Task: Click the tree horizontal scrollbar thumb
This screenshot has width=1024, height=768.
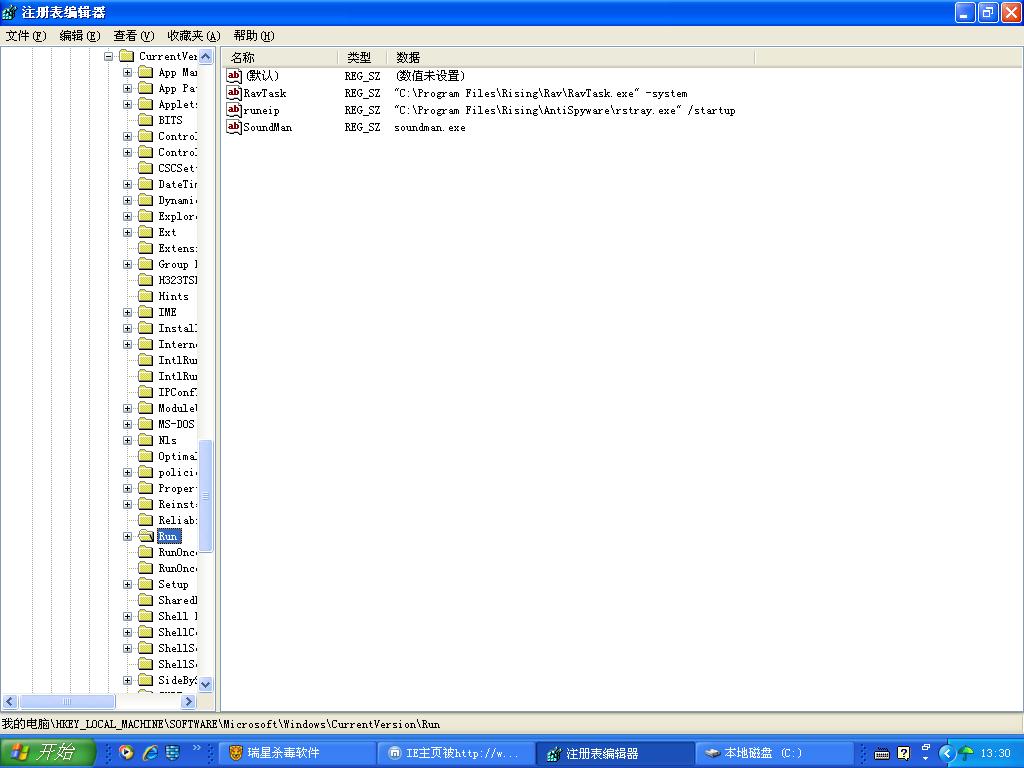Action: (67, 701)
